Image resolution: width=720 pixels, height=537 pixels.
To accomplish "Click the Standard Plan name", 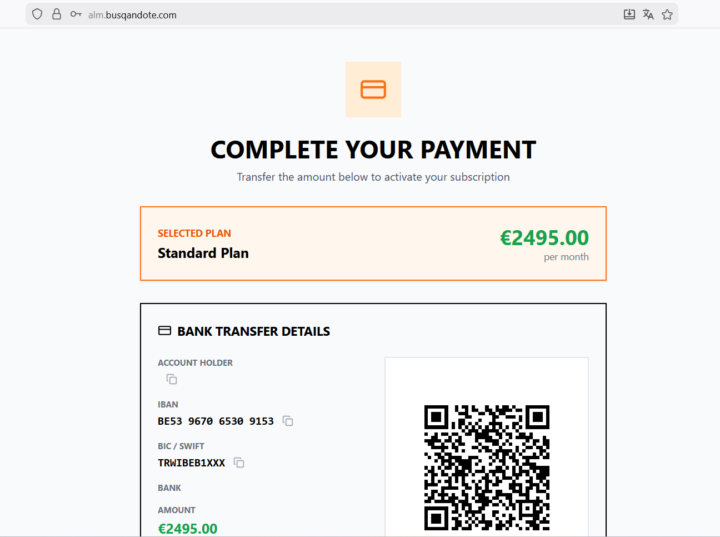I will [x=203, y=253].
